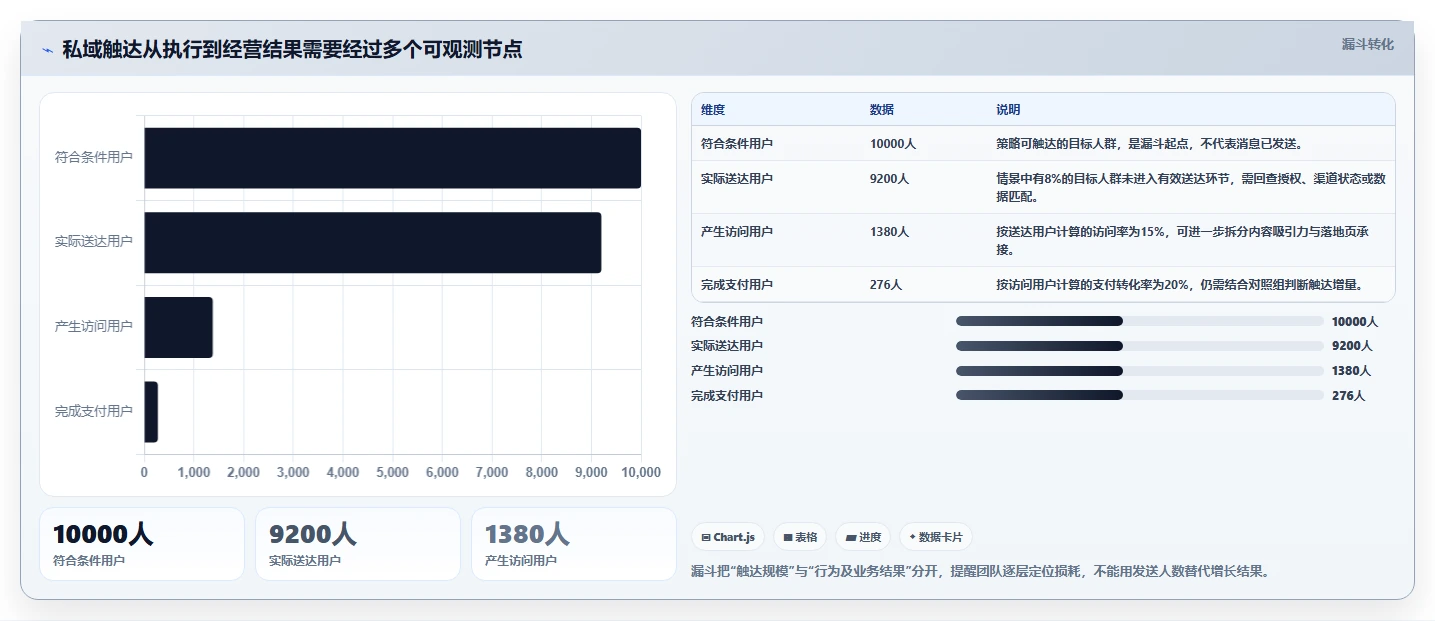Click the 符合条件用户 progress bar

(x=1140, y=321)
